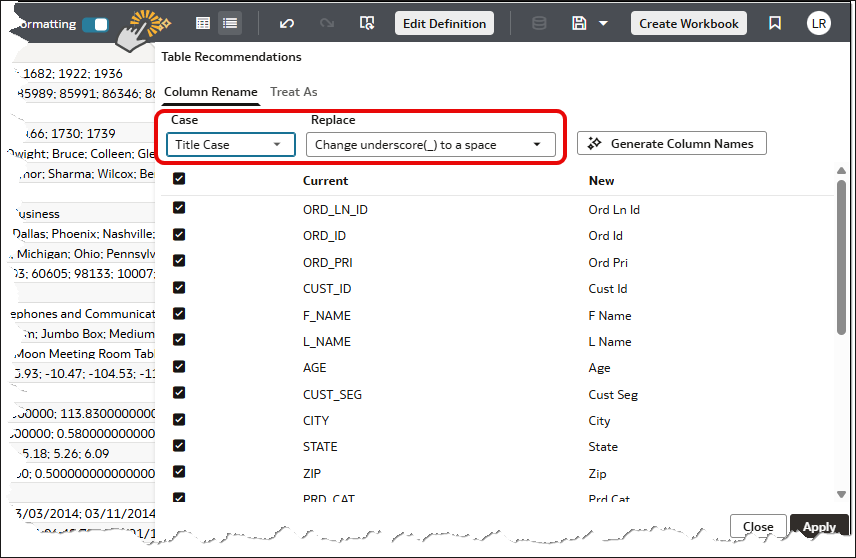The image size is (856, 558).
Task: Uncheck the F_NAME checkbox
Action: coord(179,313)
